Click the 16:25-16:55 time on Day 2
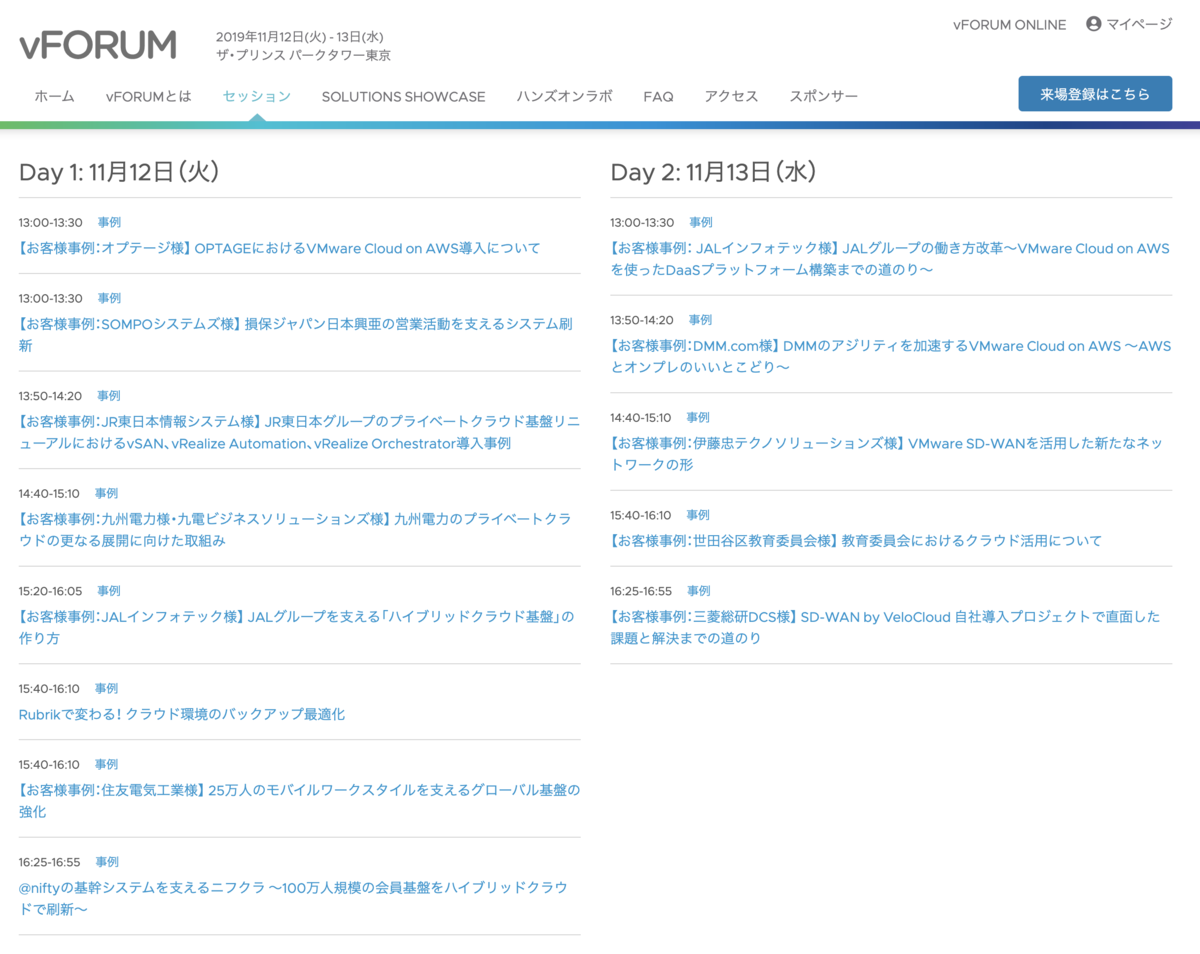1200x954 pixels. [642, 591]
